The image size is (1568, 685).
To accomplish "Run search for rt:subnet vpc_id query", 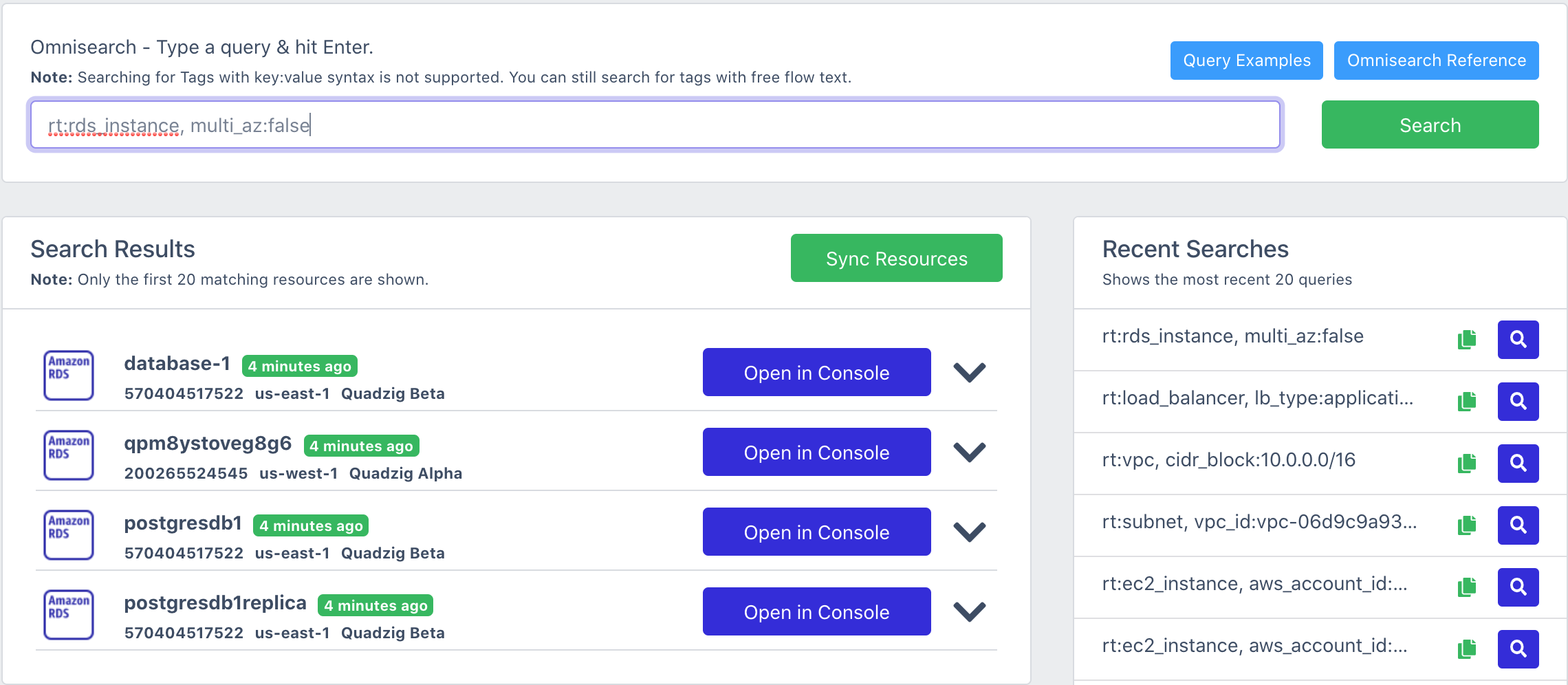I will (1518, 525).
